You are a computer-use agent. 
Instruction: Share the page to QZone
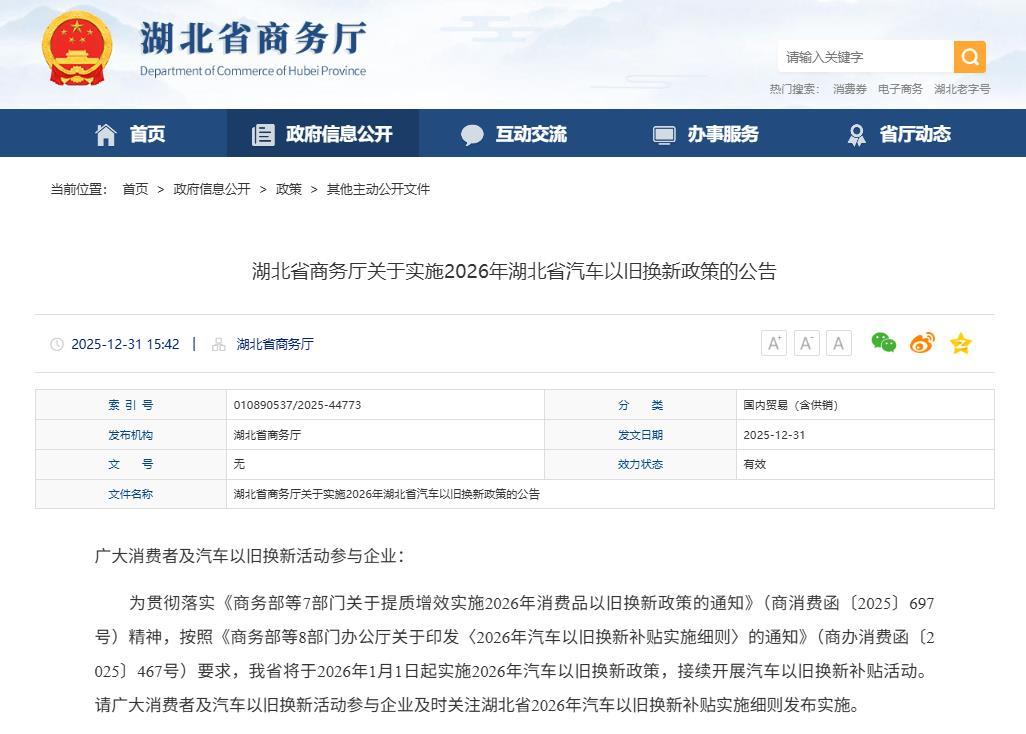tap(960, 343)
